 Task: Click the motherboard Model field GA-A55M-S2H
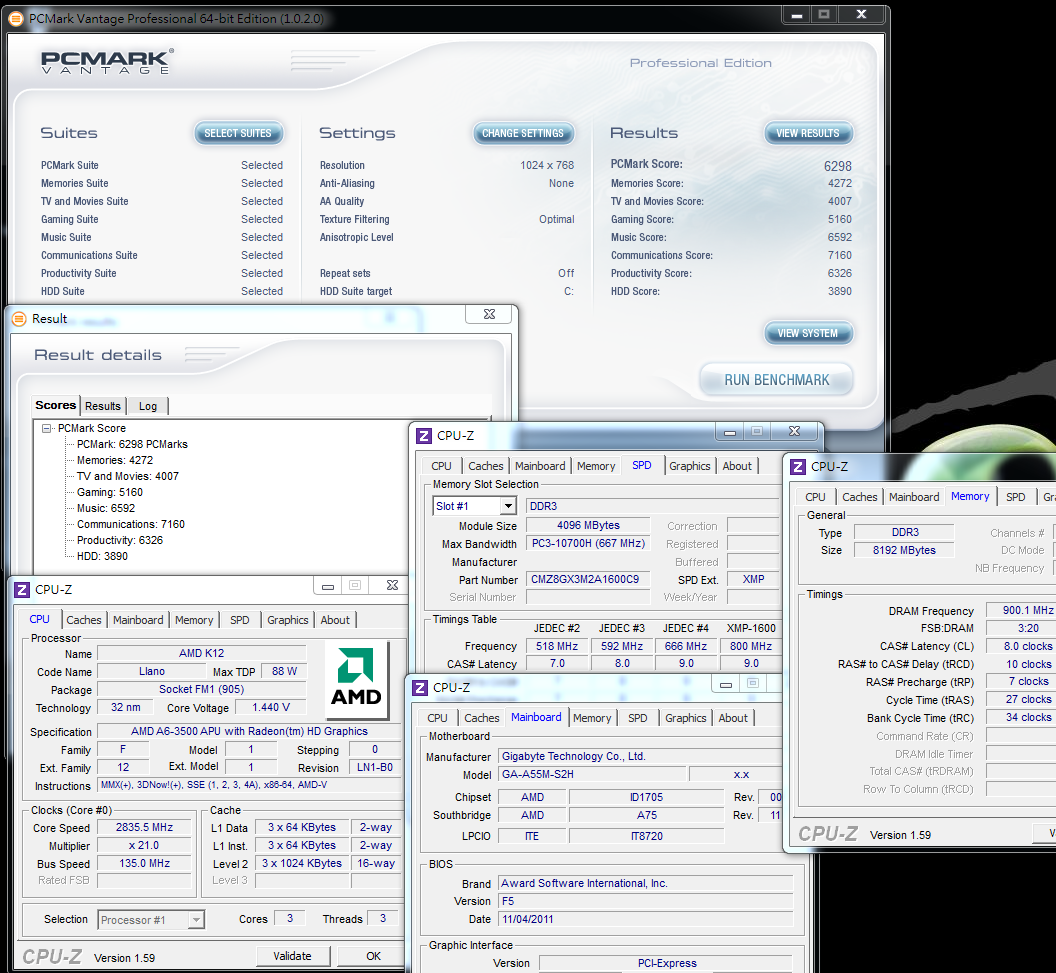click(593, 774)
